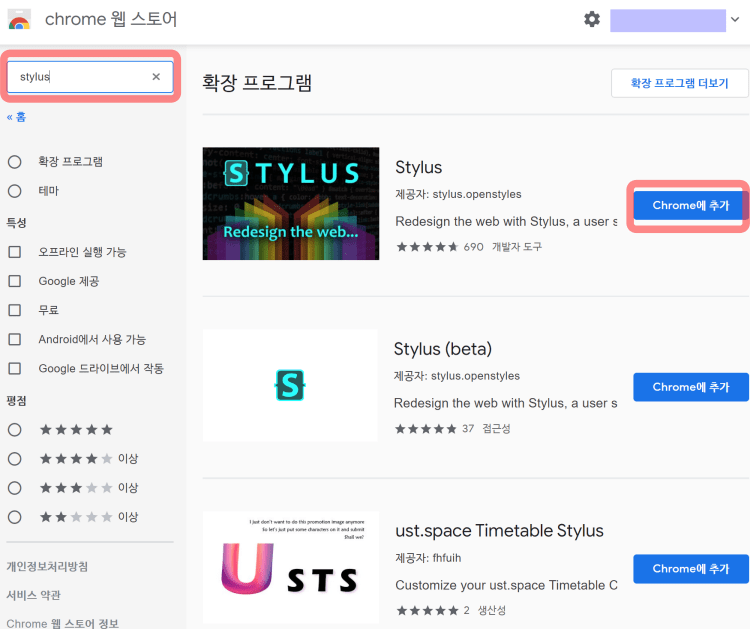Click the Stylus banner thumbnail image

[x=290, y=203]
